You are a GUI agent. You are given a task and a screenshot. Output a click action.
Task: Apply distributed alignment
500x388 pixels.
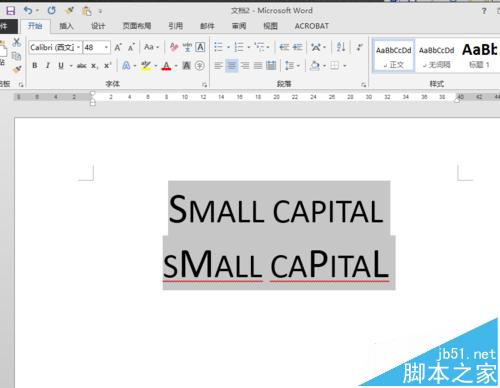271,66
